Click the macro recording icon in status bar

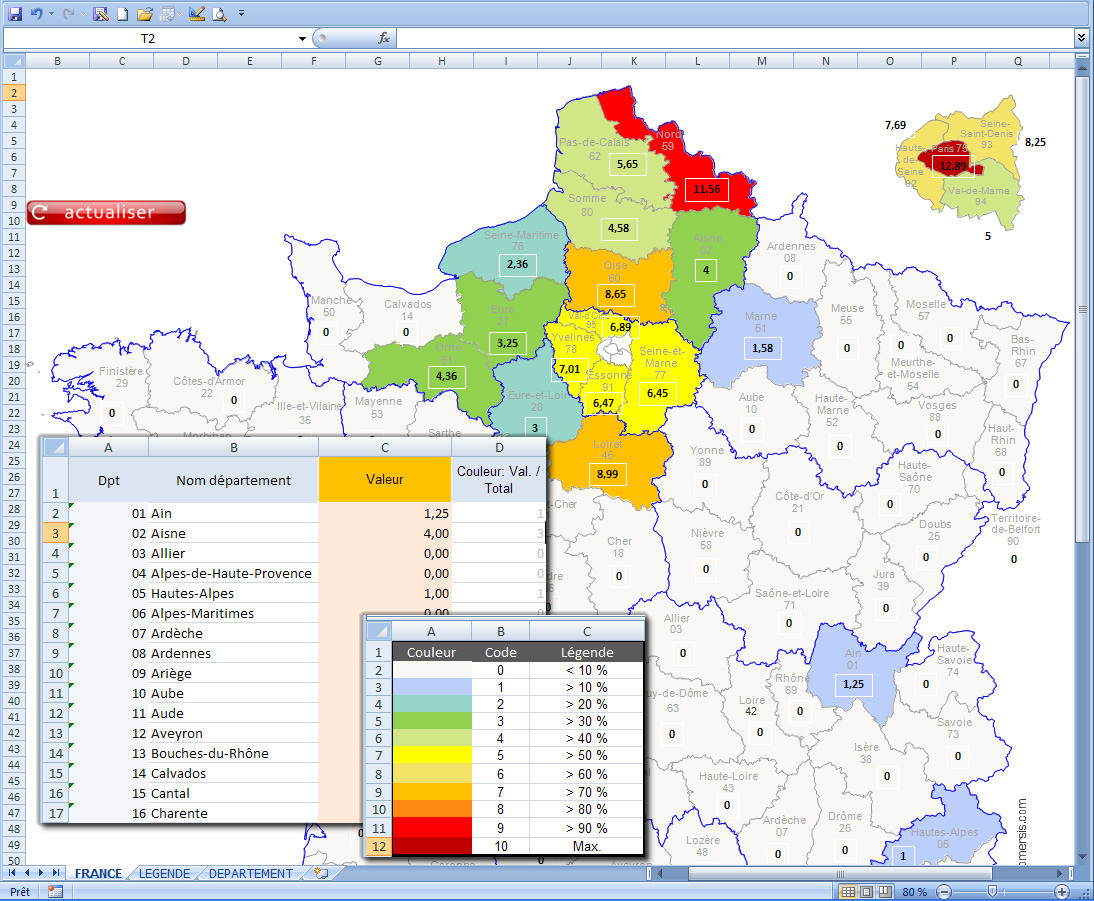click(x=55, y=891)
